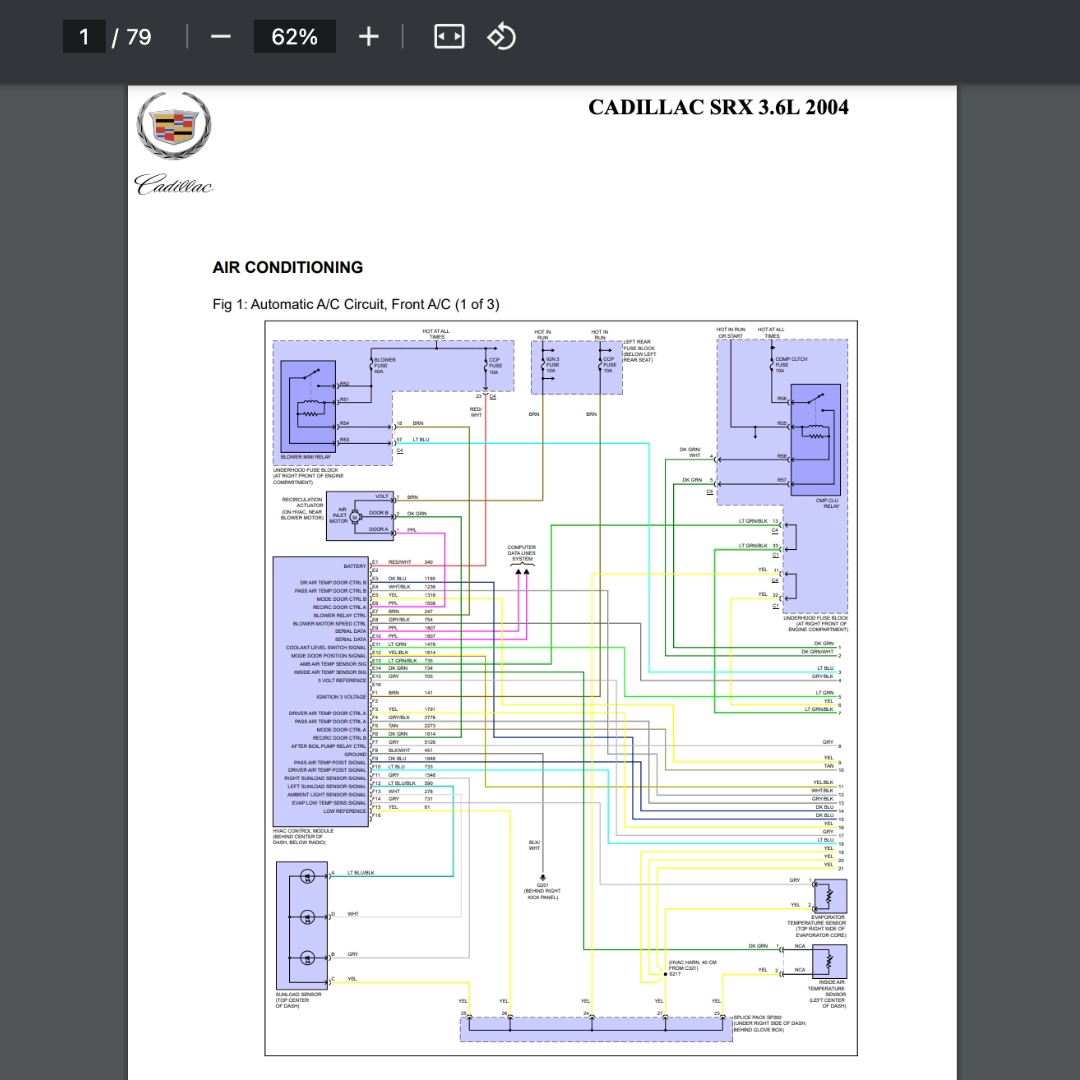Screen dimensions: 1080x1080
Task: Click the 'S217' splice label
Action: pos(674,974)
